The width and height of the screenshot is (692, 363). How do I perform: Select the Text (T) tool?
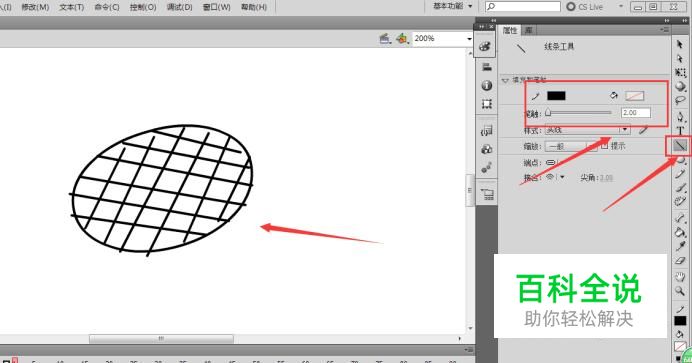pos(680,131)
